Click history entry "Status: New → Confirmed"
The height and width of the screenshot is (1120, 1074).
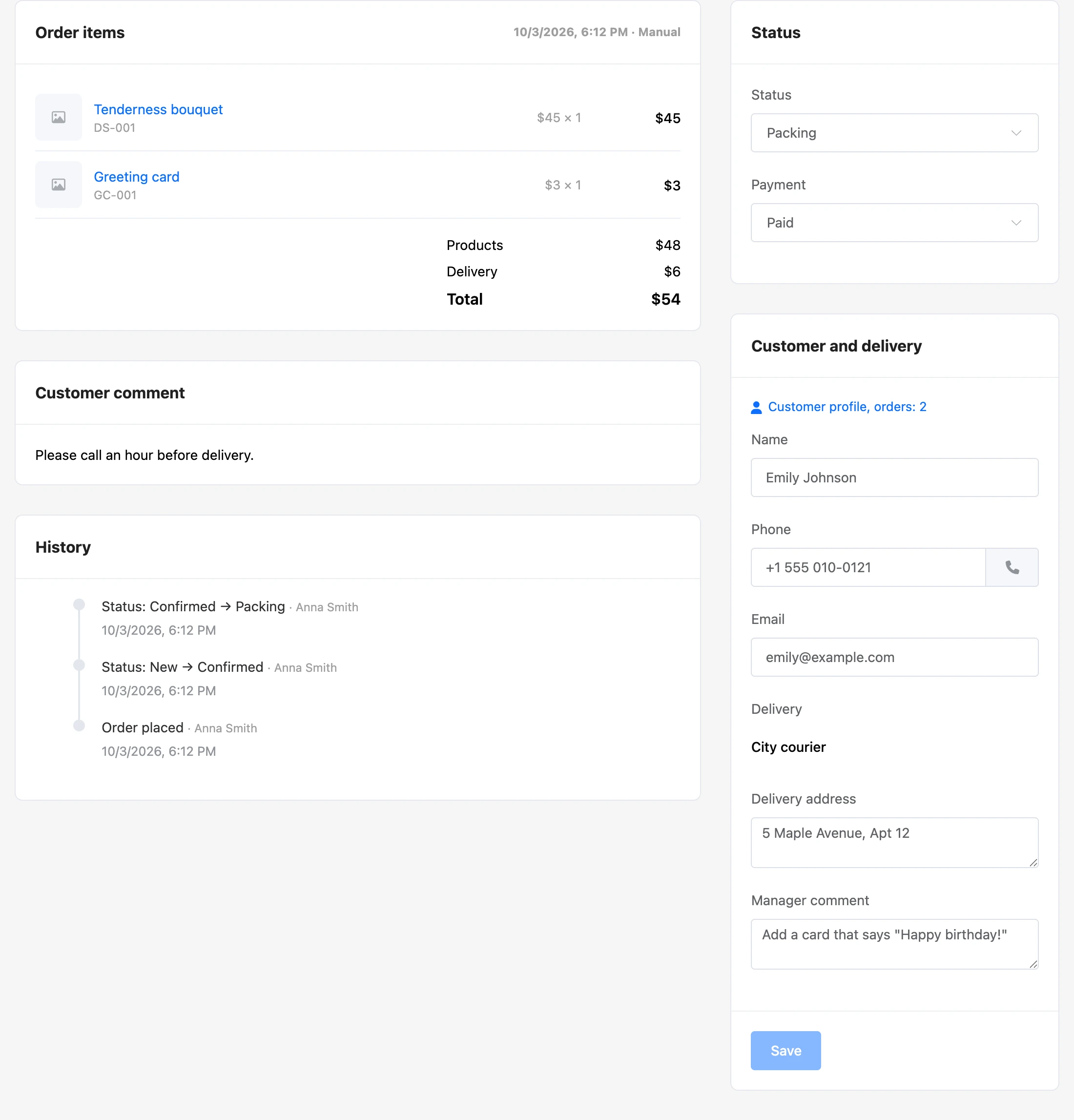(x=182, y=667)
